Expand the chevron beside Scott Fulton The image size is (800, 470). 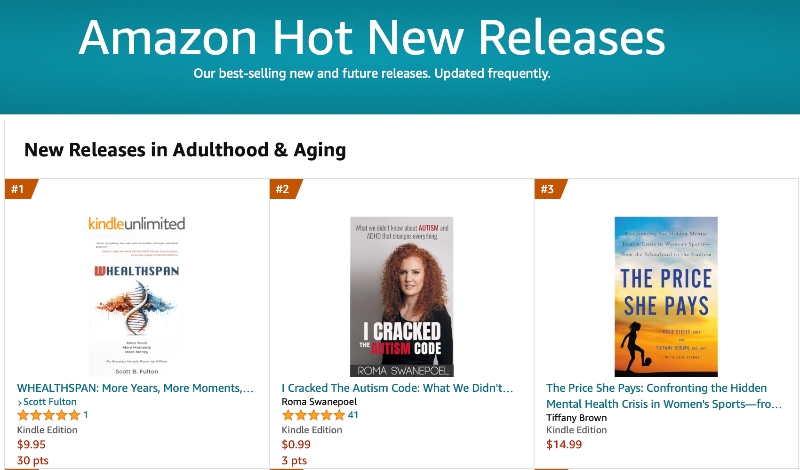(20, 403)
